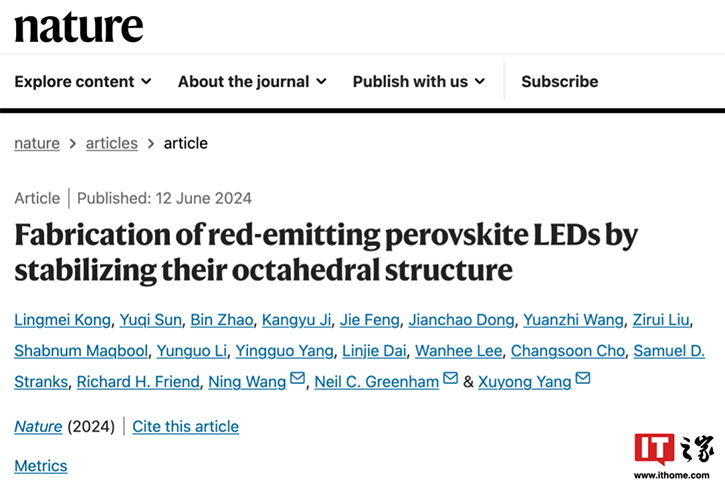This screenshot has height=483, width=725.
Task: Open Cite this article link
Action: click(185, 426)
